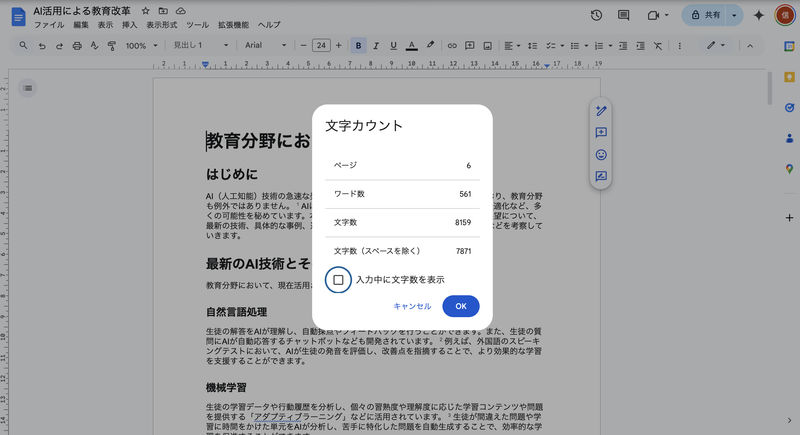Star this document

click(146, 11)
